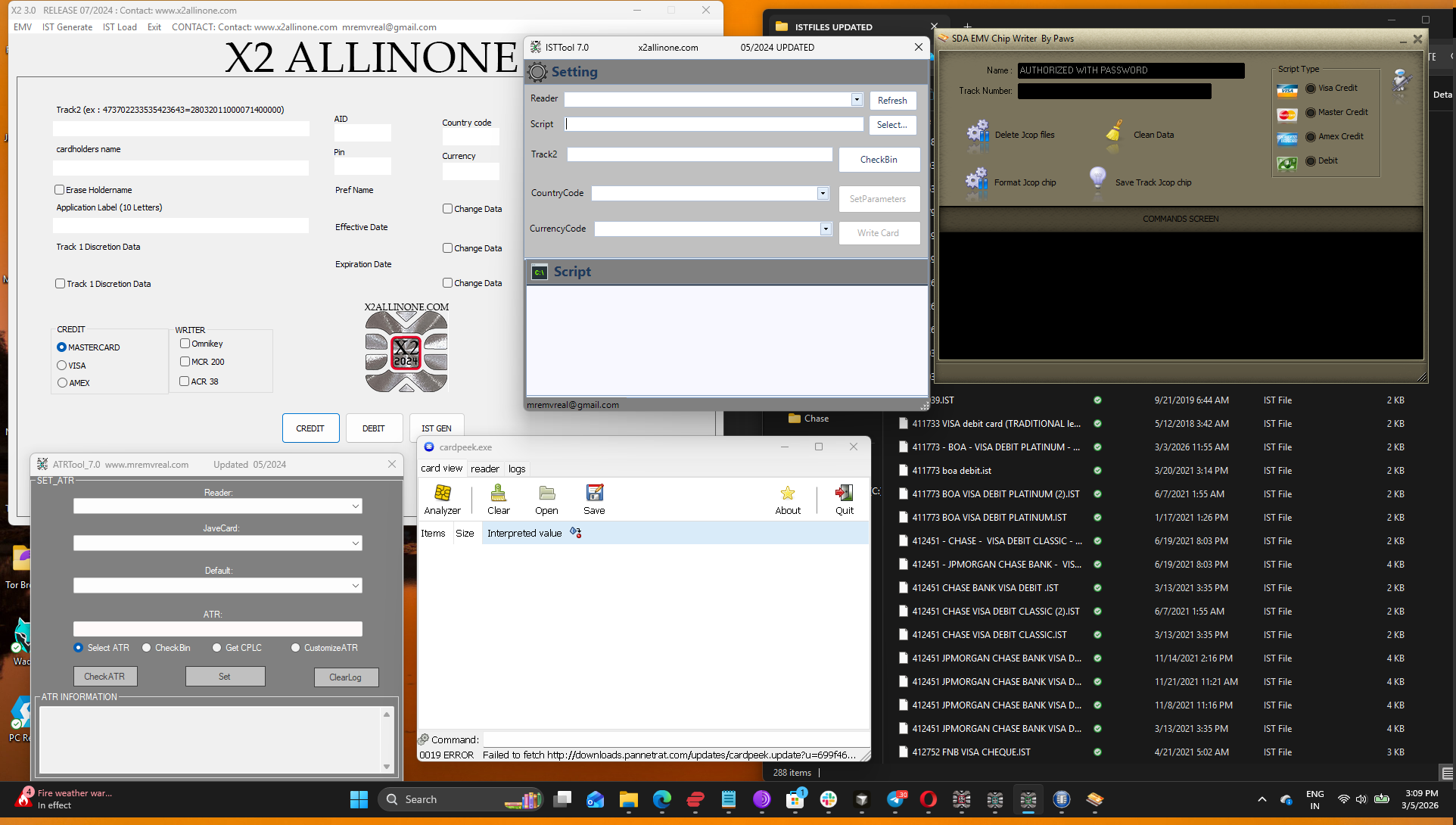Enable the Erase Holdername checkbox
Screen dimensions: 1456x825
click(59, 190)
